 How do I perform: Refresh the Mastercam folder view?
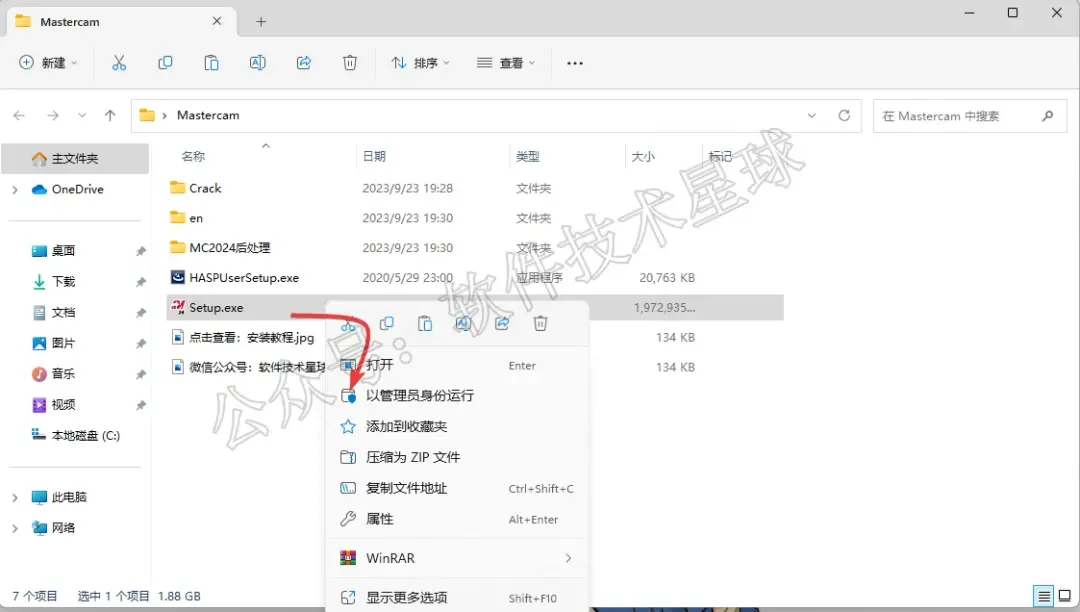844,116
